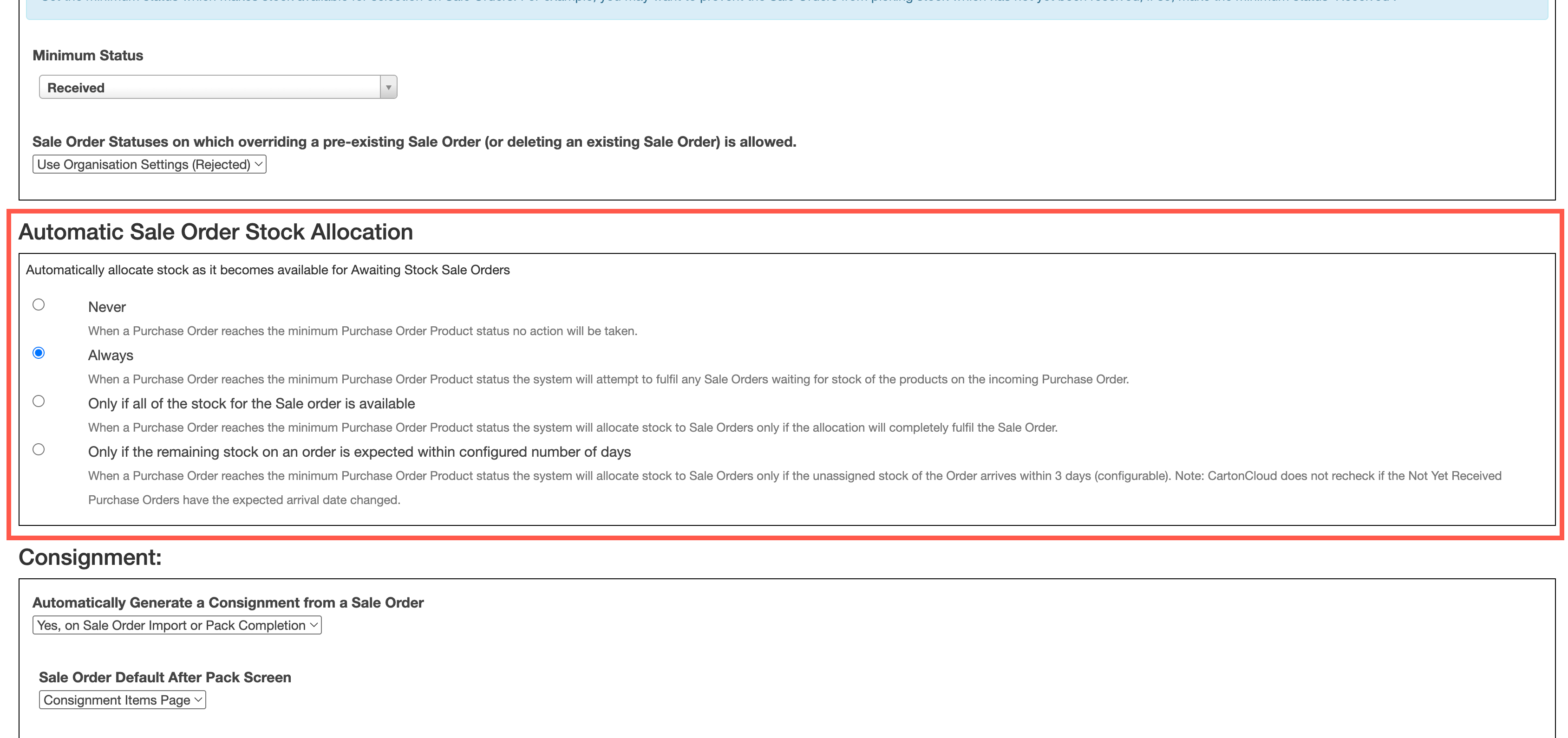Open the Minimum Status 'Received' dropdown
Viewport: 1568px width, 738px height.
210,87
